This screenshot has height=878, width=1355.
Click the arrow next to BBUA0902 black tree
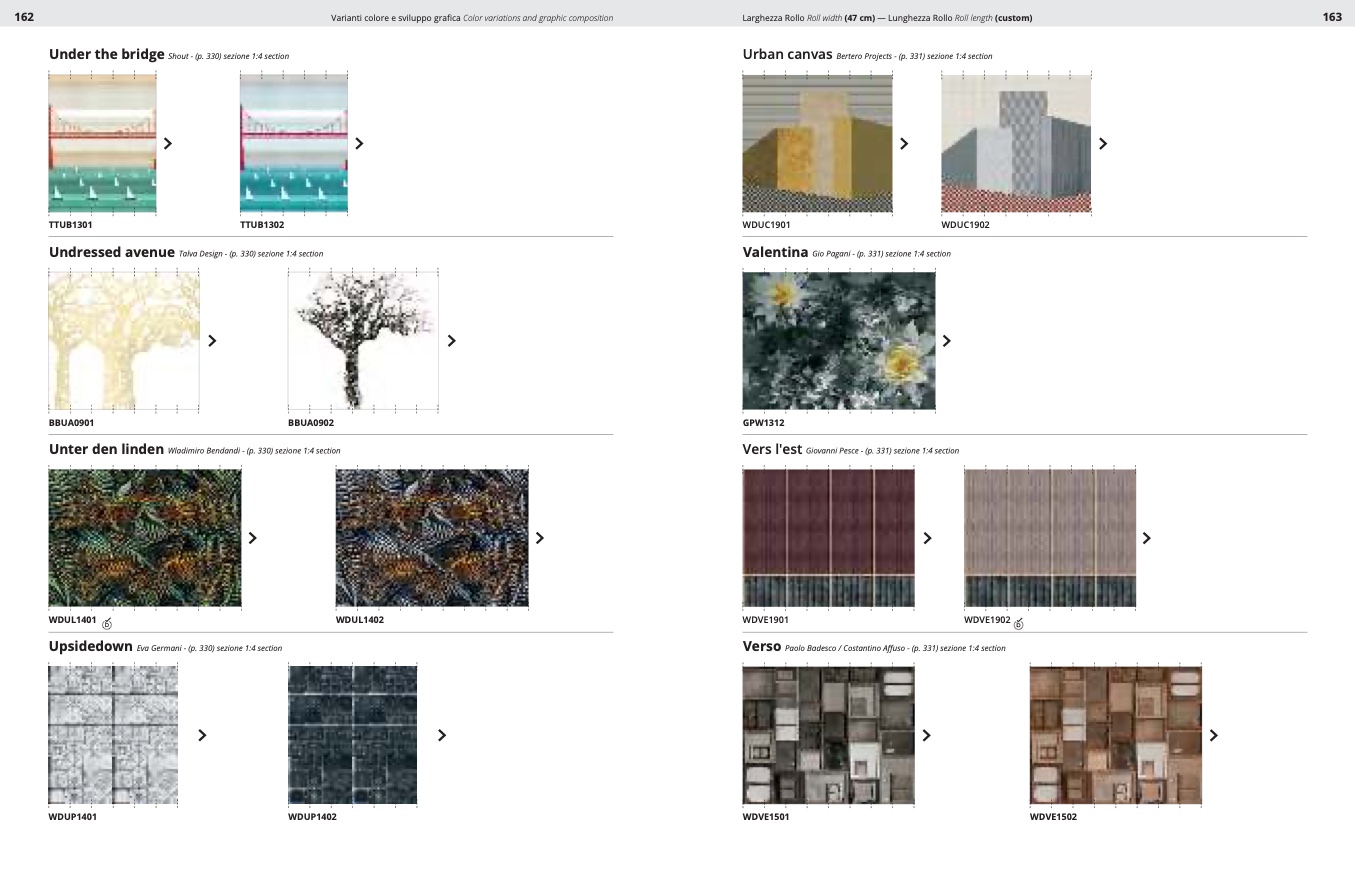click(x=452, y=341)
